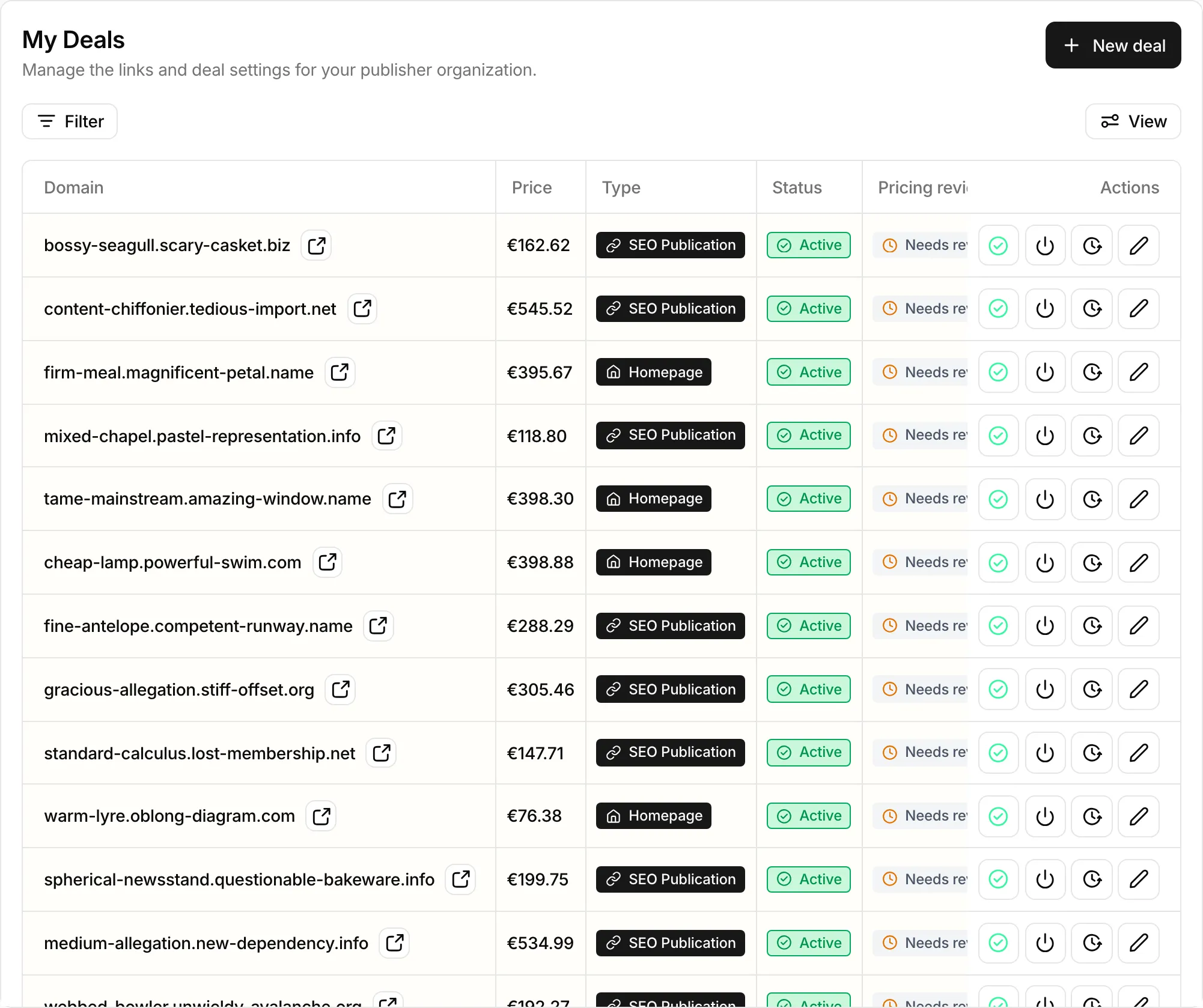This screenshot has height=1008, width=1203.
Task: Click Needs review badge for tame-mainstream row
Action: [921, 499]
